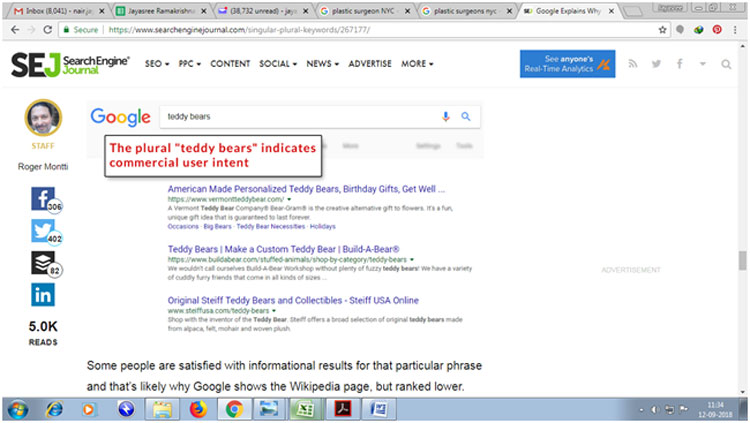Switch to plastic surgeon NYC tab

pyautogui.click(x=364, y=11)
